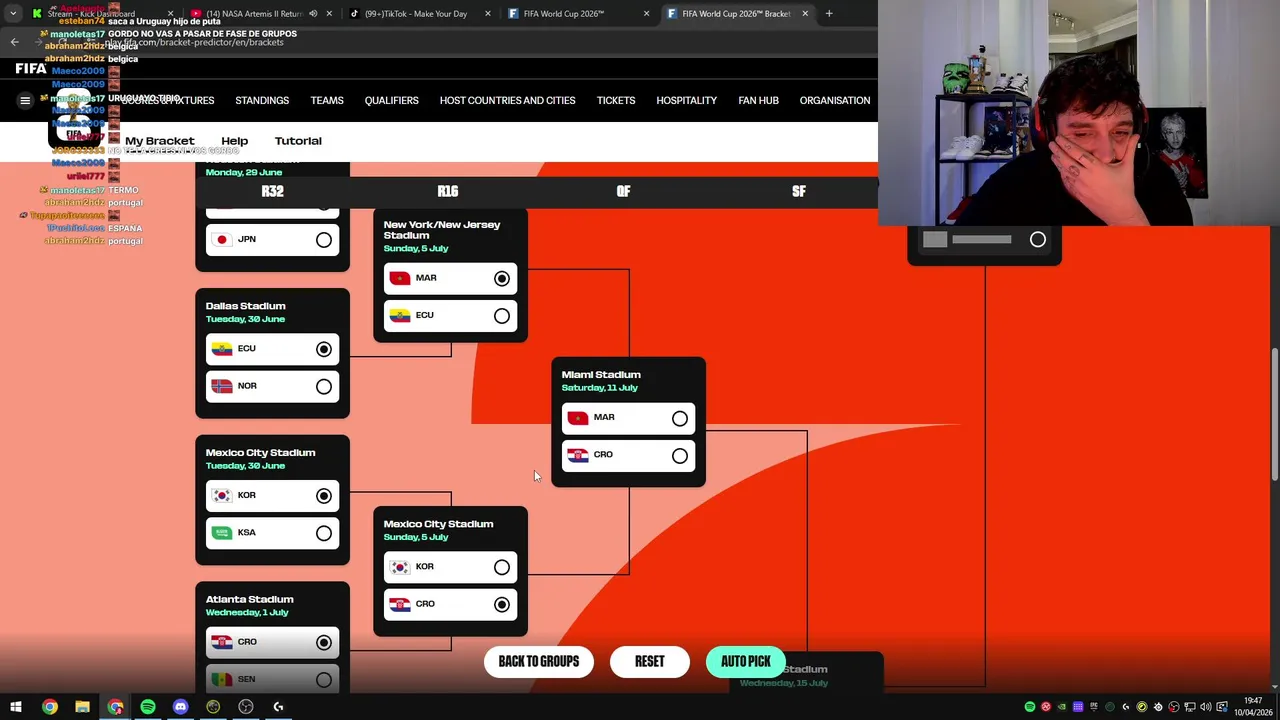The image size is (1280, 720).
Task: Open Organisation menu item
Action: click(x=835, y=100)
